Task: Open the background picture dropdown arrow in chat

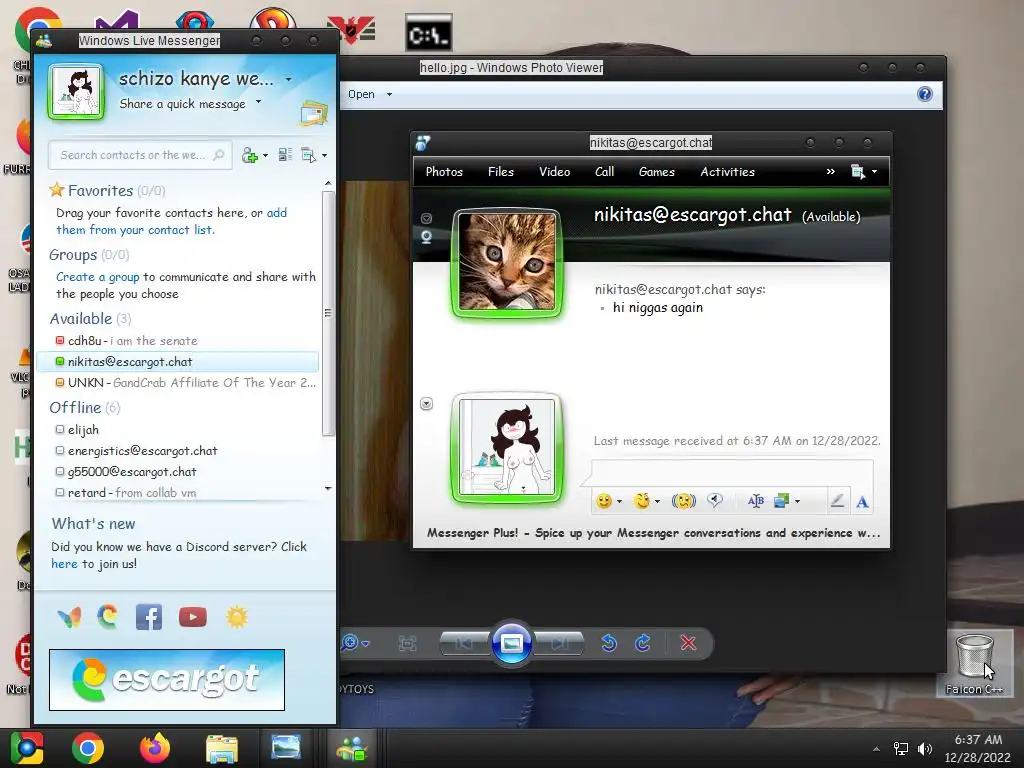Action: [797, 502]
